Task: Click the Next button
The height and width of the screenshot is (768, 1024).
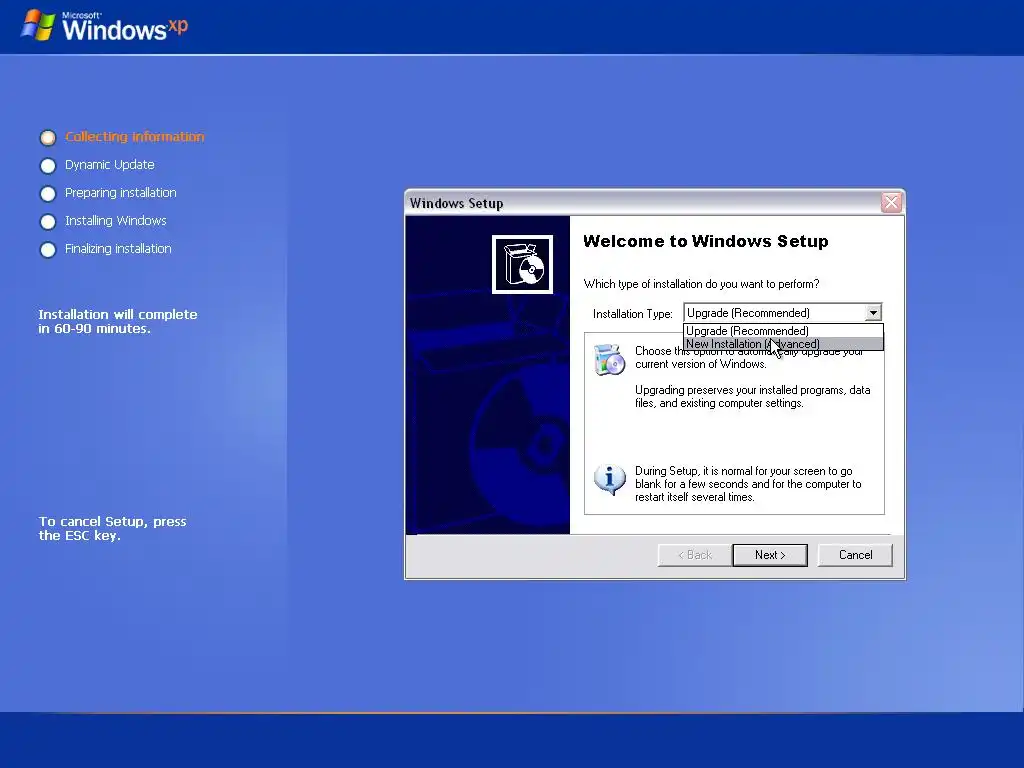Action: pyautogui.click(x=770, y=555)
